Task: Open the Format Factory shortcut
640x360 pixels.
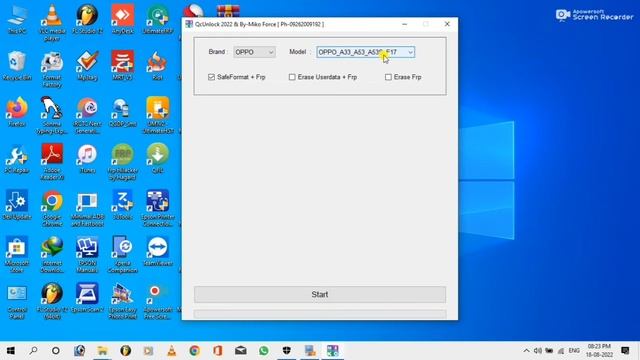Action: click(x=52, y=69)
